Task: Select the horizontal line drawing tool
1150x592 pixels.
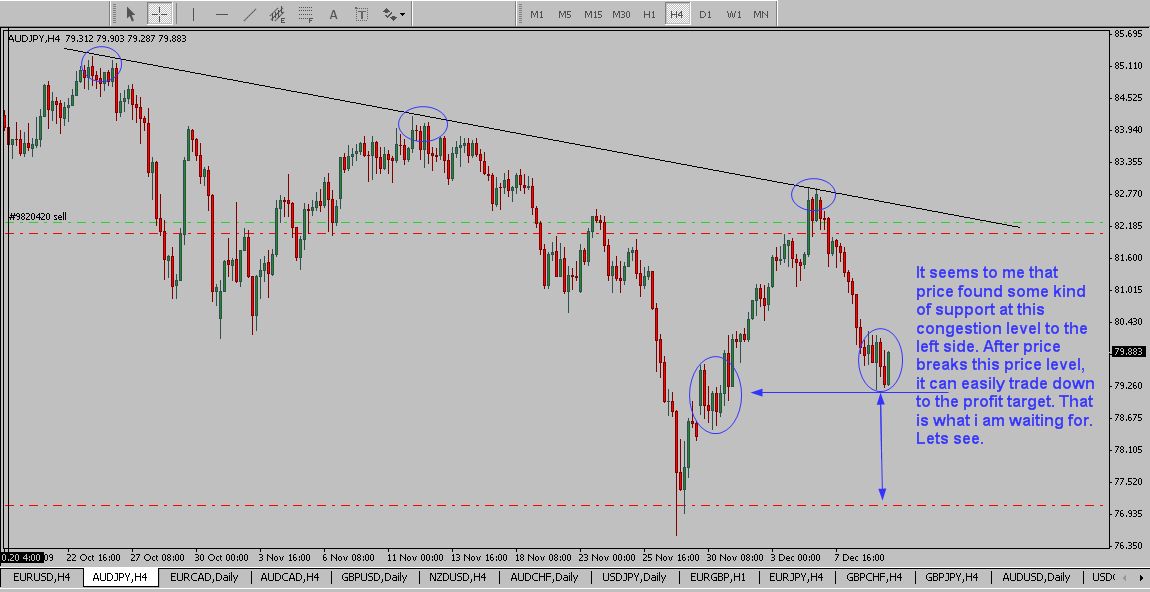Action: 221,14
